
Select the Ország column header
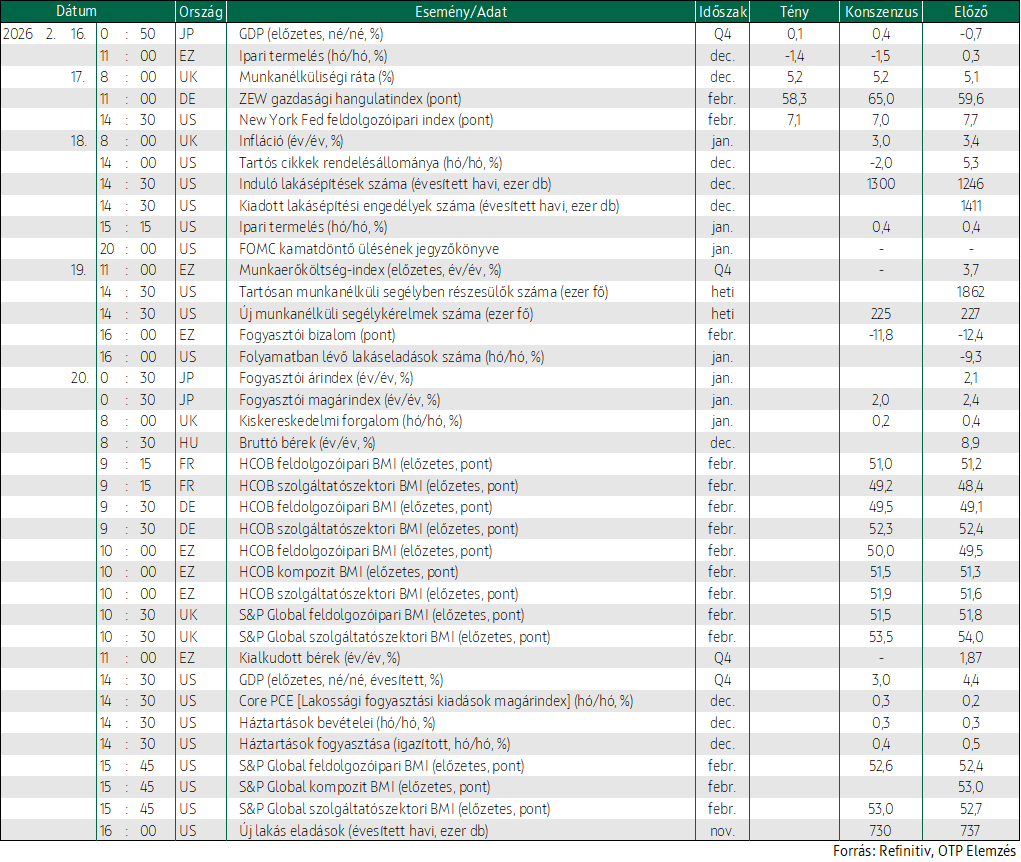tap(201, 12)
